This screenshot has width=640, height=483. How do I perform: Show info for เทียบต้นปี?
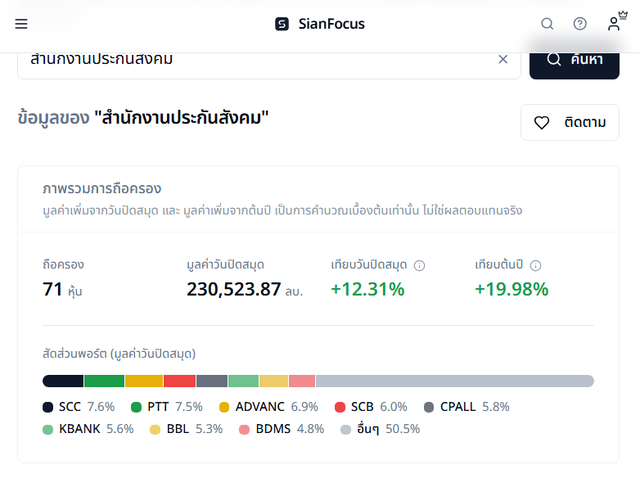coord(536,266)
